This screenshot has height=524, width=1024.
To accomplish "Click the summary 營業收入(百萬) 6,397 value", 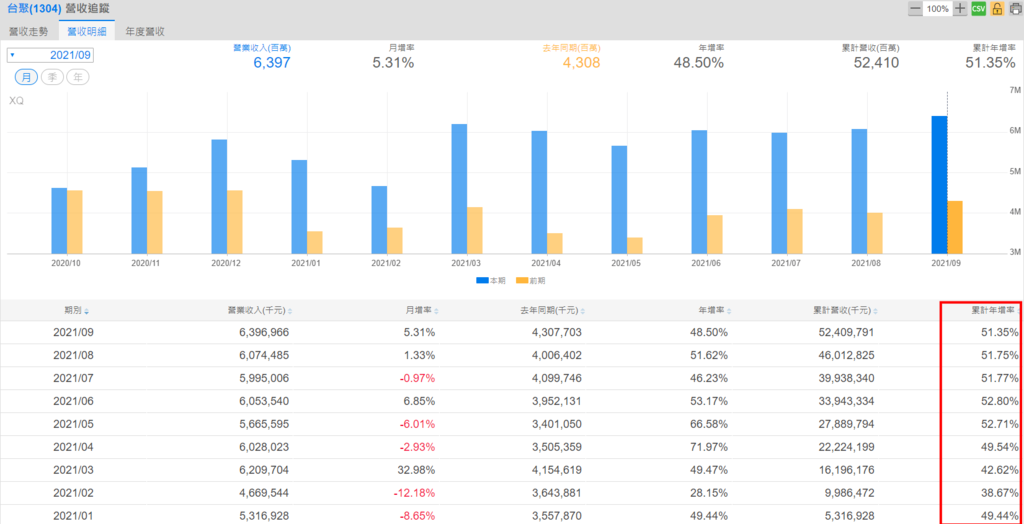I will pyautogui.click(x=272, y=63).
